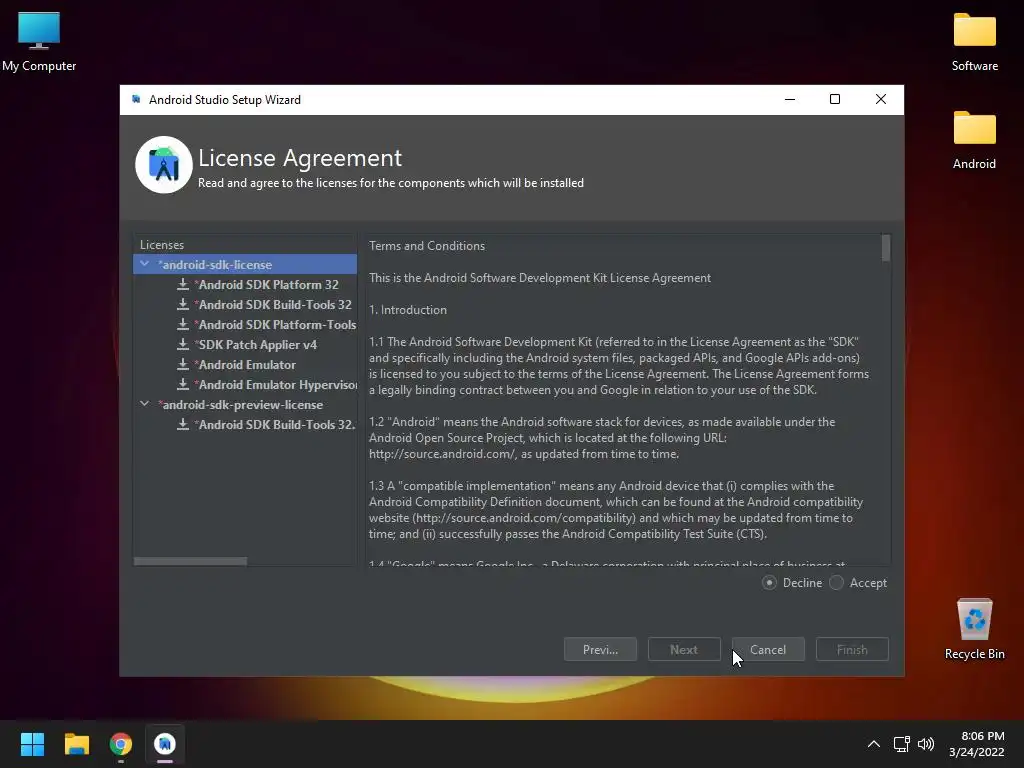Click the license text vertical scrollbar thumb
Image resolution: width=1024 pixels, height=768 pixels.
click(x=886, y=248)
